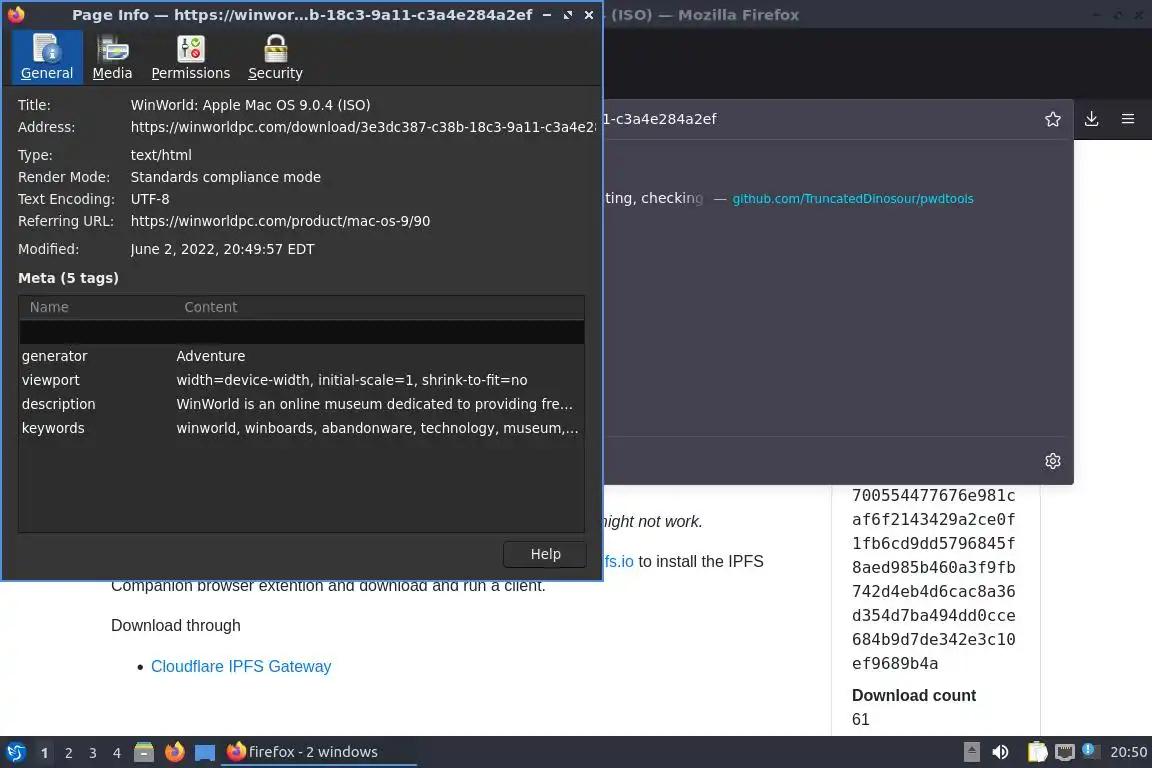Open the removable media tray icon

coord(971,752)
